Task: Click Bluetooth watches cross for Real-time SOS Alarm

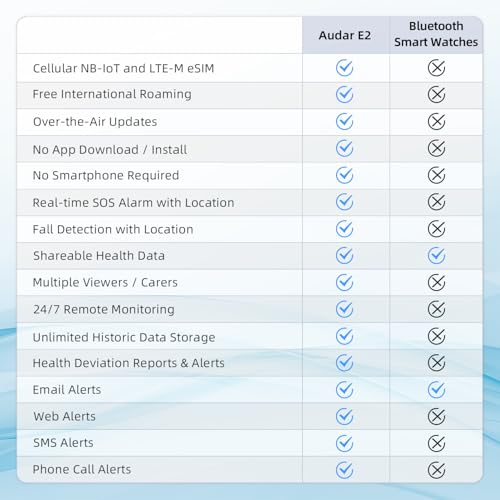Action: point(436,202)
